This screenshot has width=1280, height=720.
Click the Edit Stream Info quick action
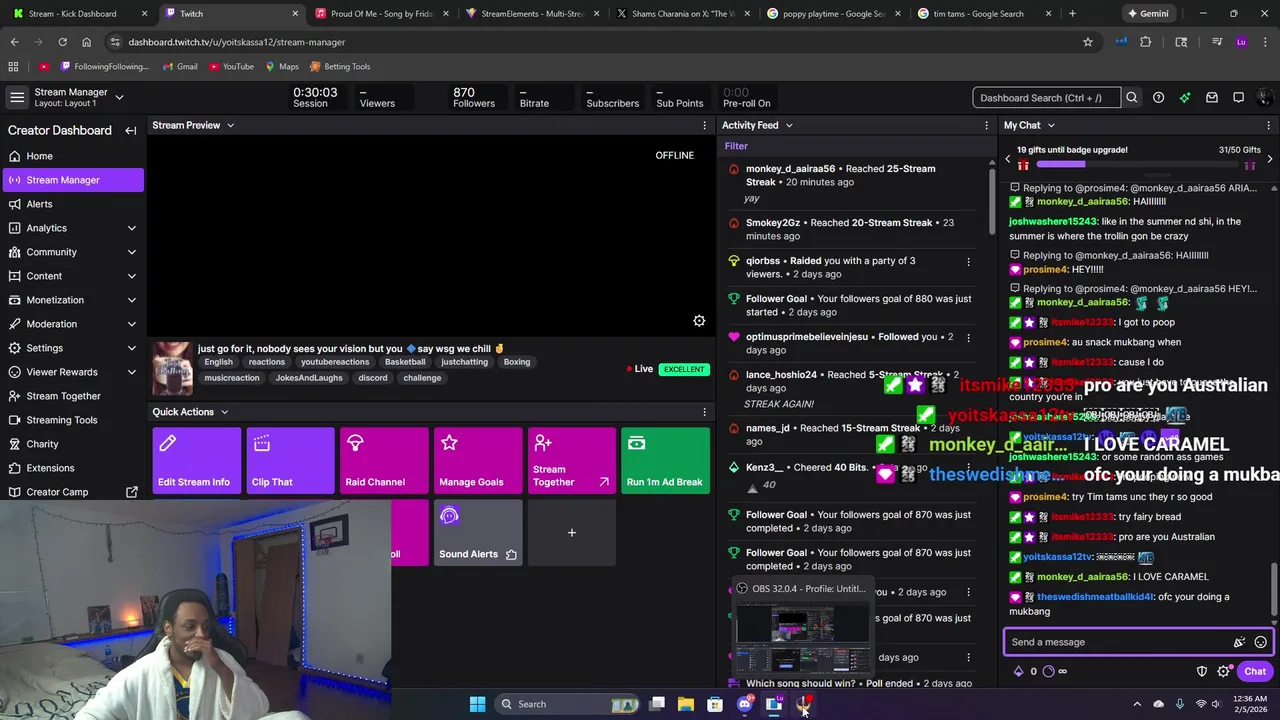click(197, 461)
